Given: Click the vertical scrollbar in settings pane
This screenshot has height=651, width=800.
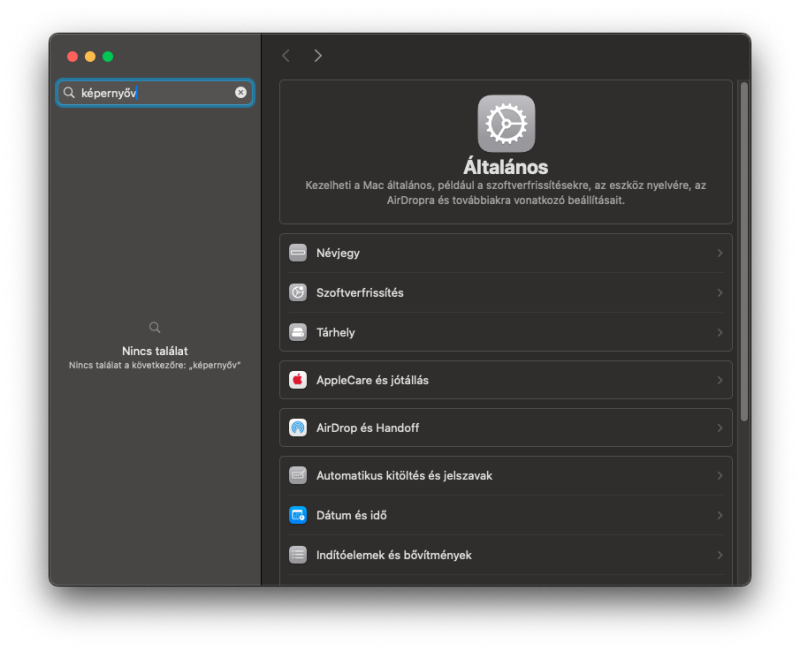Looking at the screenshot, I should click(744, 252).
